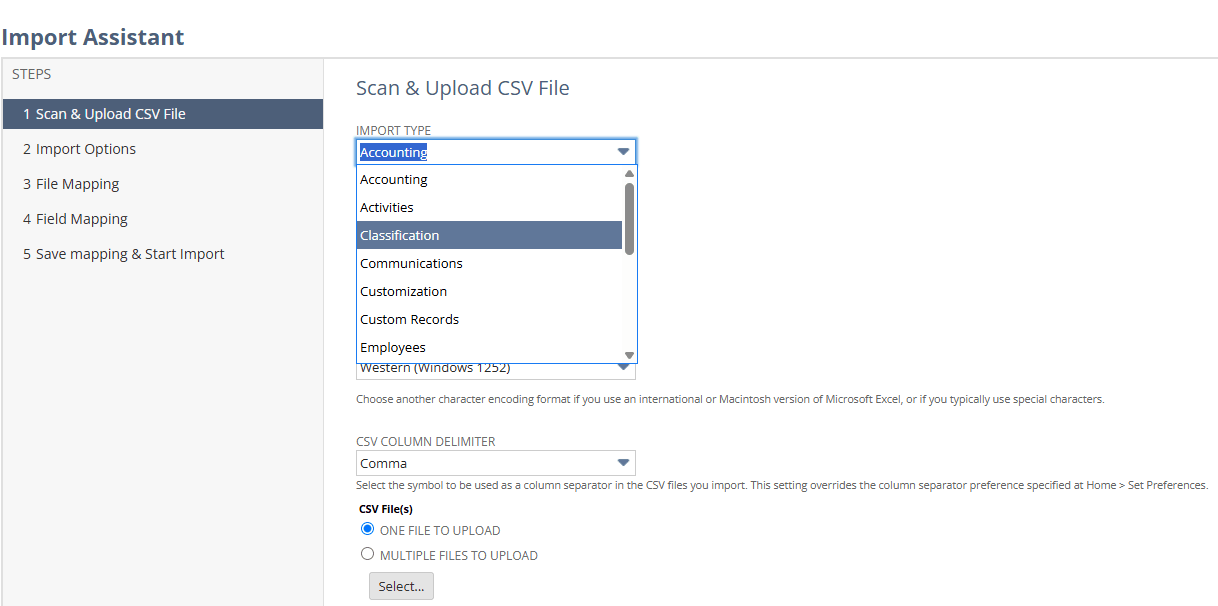Go to step 5 Save mapping & Start Import

pyautogui.click(x=162, y=254)
